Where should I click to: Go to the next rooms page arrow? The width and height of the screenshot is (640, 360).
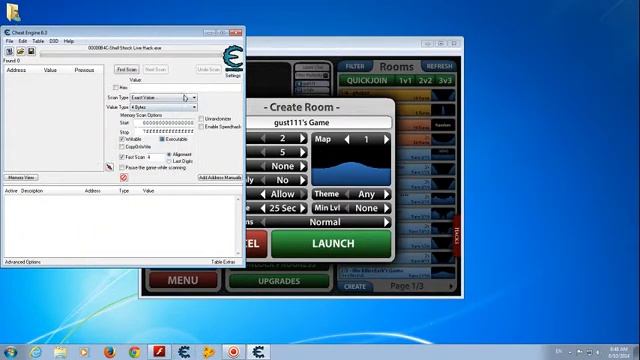(x=451, y=287)
